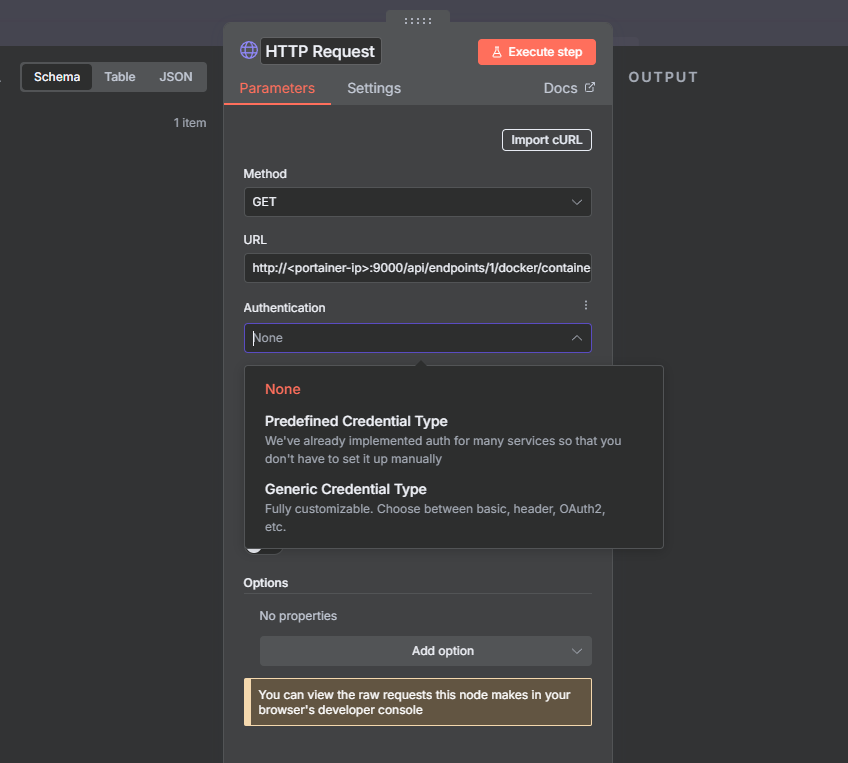Grab the dotted drag handle above the panel
848x763 pixels.
pos(417,20)
